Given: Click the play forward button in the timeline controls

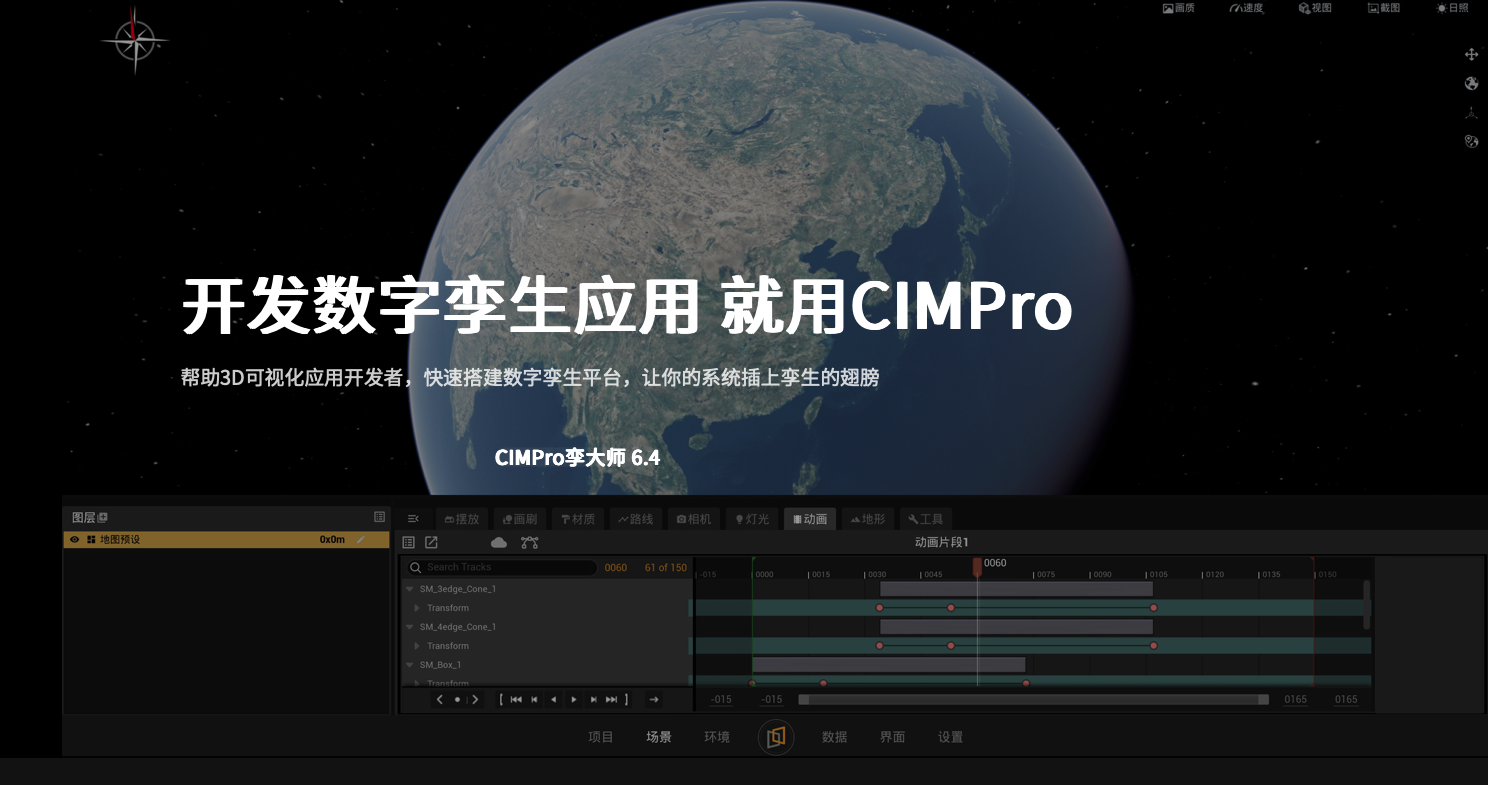Looking at the screenshot, I should pyautogui.click(x=574, y=700).
